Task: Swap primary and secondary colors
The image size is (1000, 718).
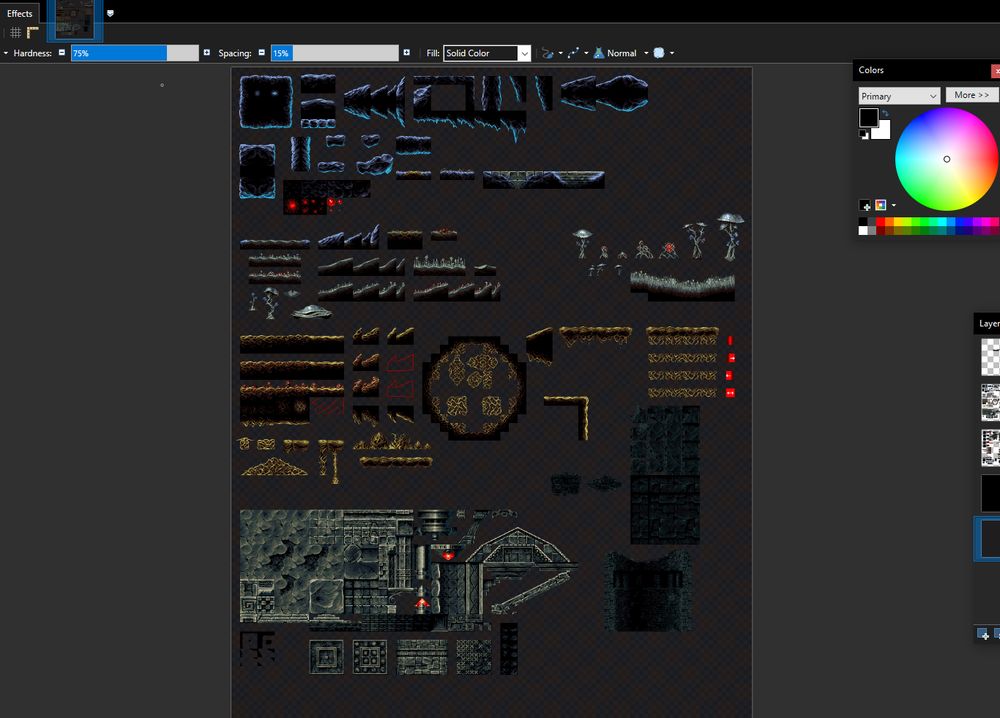Action: point(885,113)
